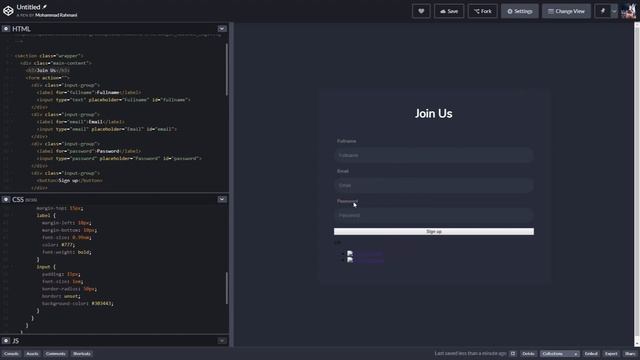Open the Shortcuts panel
Screen dimensions: 640x360
[x=82, y=353]
